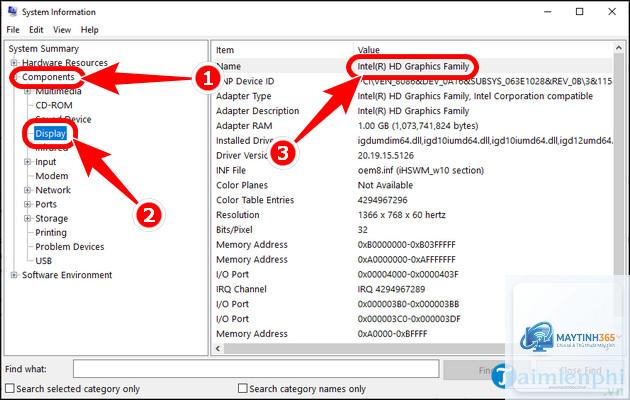Viewport: 630px width, 400px height.
Task: Click the 1.00 GB adapter RAM value
Action: click(418, 126)
